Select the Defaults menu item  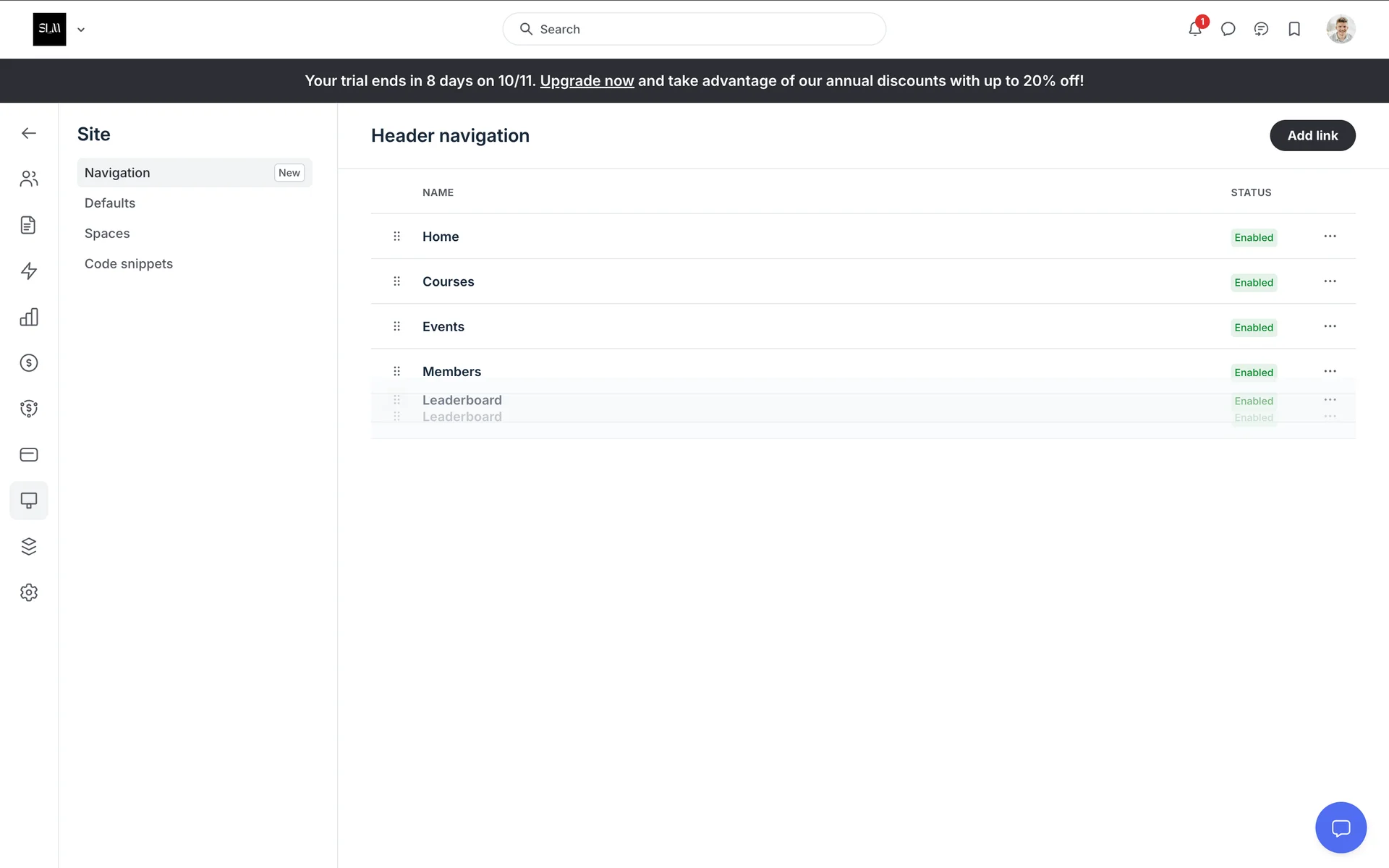[110, 203]
